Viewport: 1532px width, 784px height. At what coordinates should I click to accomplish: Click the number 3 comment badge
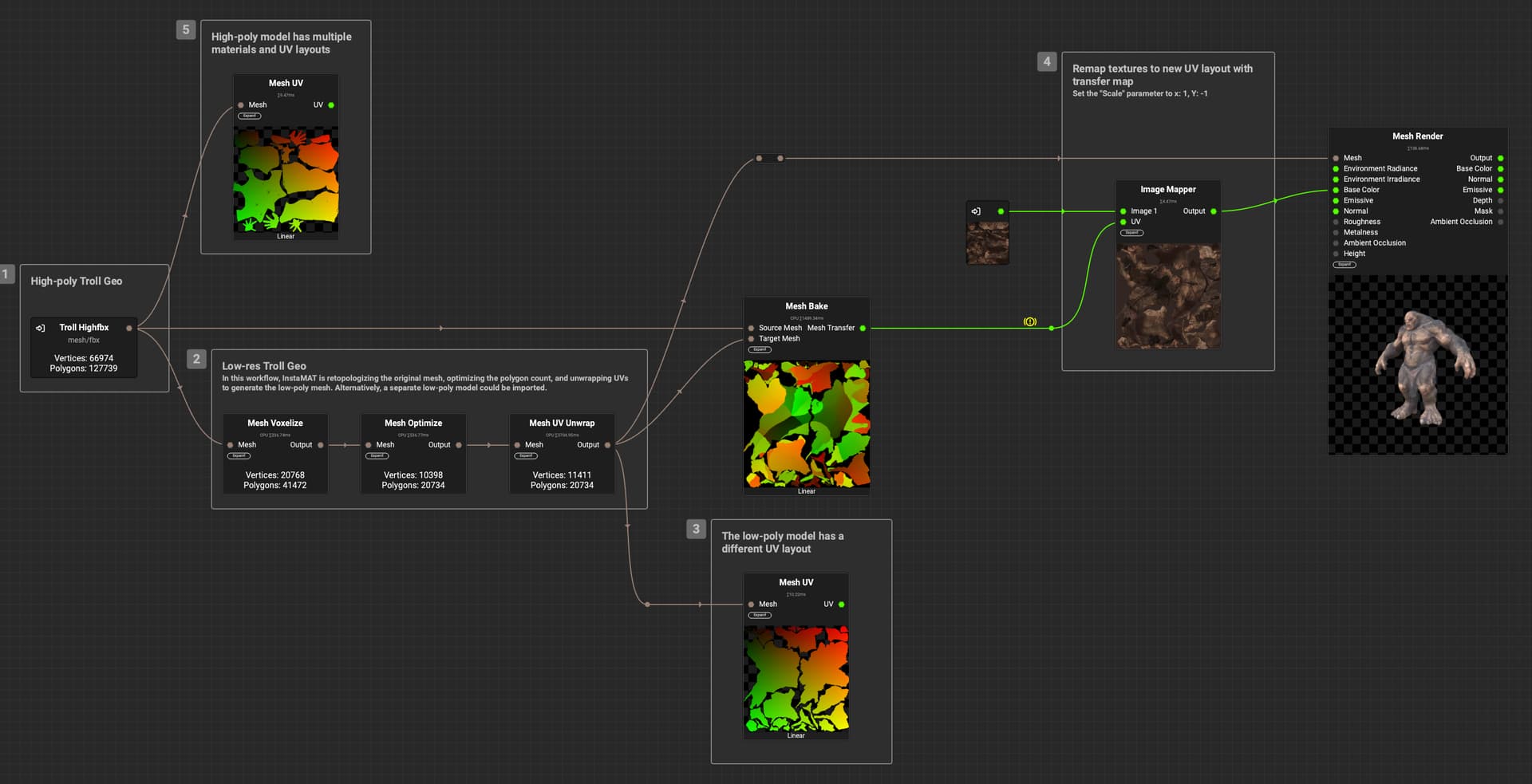pos(696,529)
